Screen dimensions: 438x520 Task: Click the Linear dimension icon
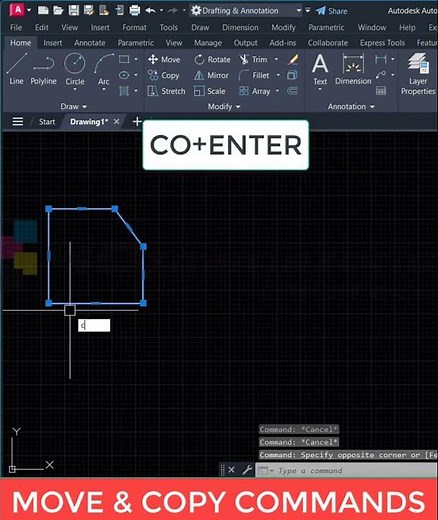(381, 59)
